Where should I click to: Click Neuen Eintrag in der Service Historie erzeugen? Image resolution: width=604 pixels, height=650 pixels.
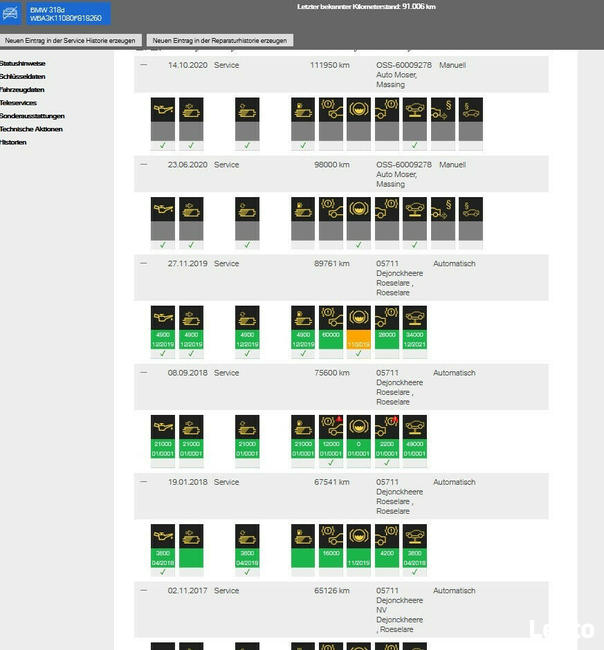pos(71,41)
